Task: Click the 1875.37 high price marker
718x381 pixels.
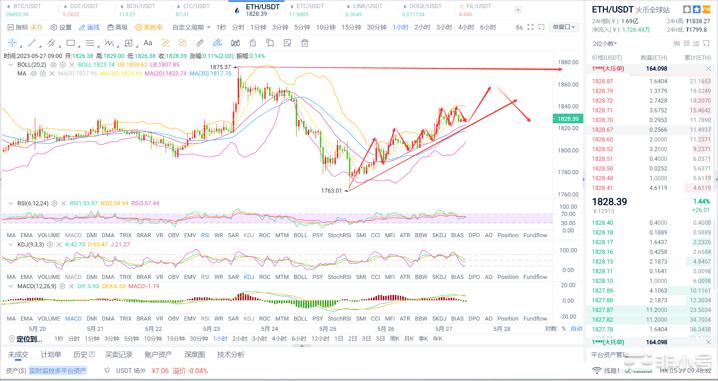Action: (219, 67)
